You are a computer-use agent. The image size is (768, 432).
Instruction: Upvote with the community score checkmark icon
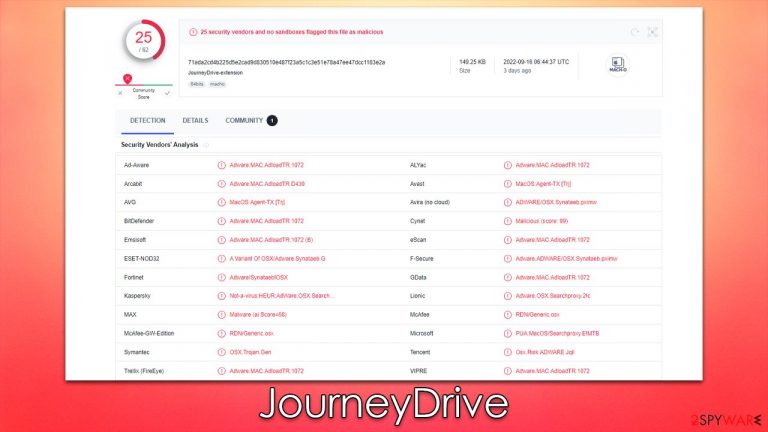167,93
